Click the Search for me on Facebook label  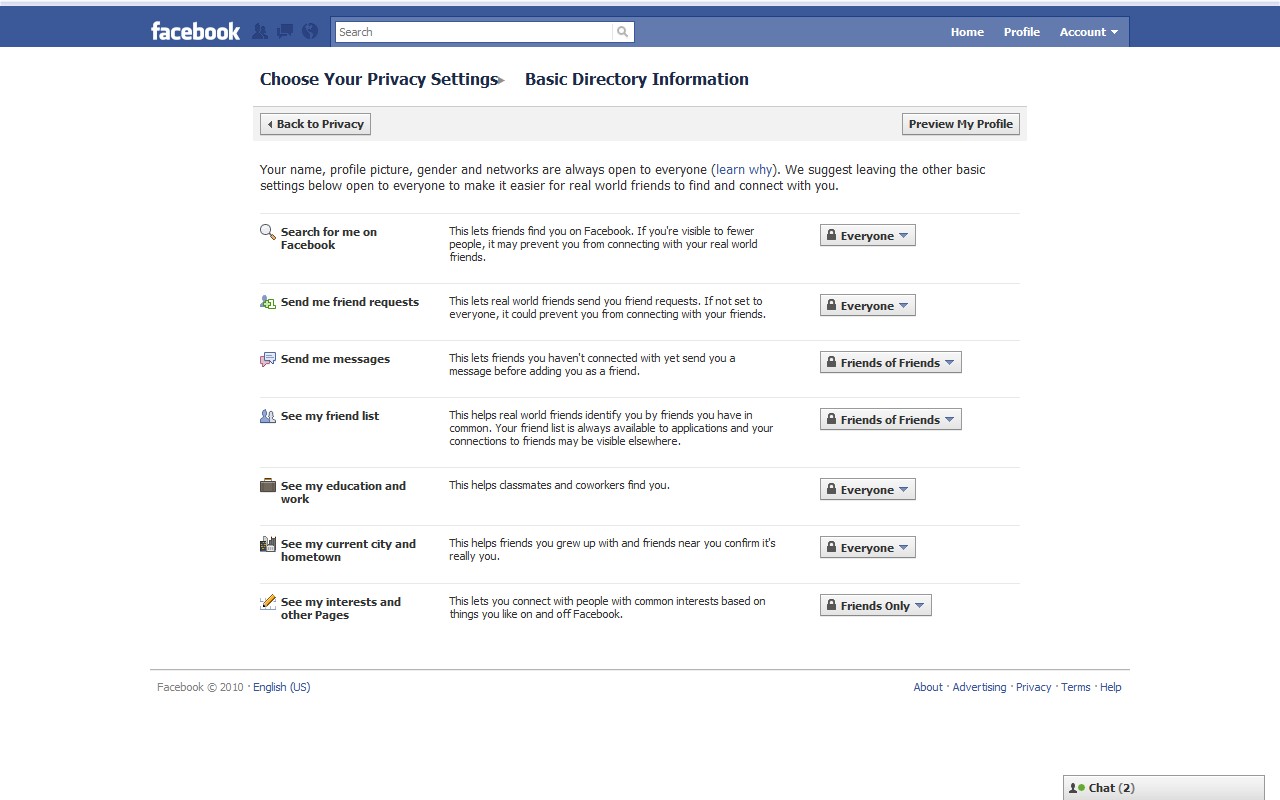coord(329,238)
